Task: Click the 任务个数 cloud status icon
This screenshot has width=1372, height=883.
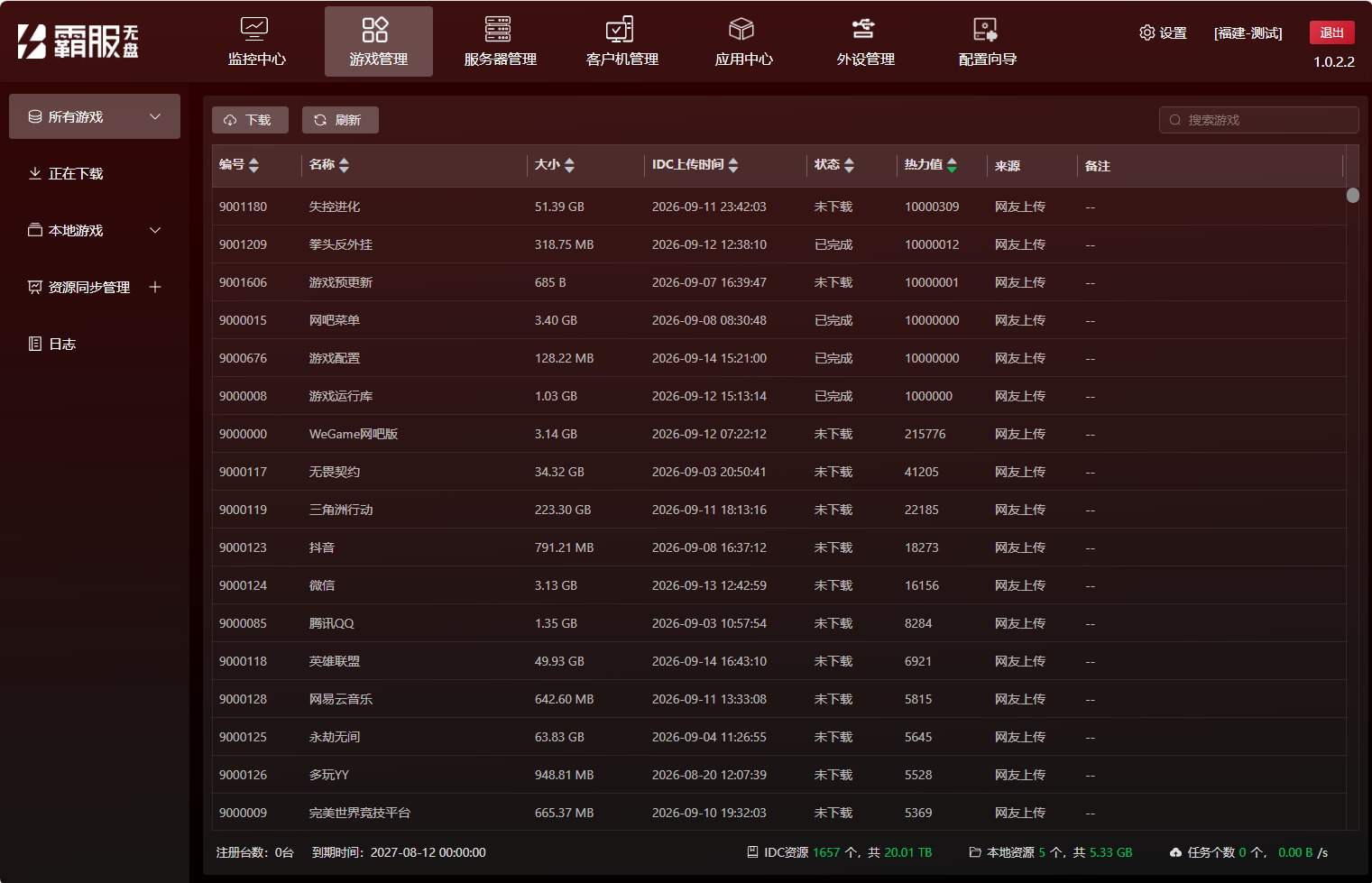Action: click(1175, 851)
